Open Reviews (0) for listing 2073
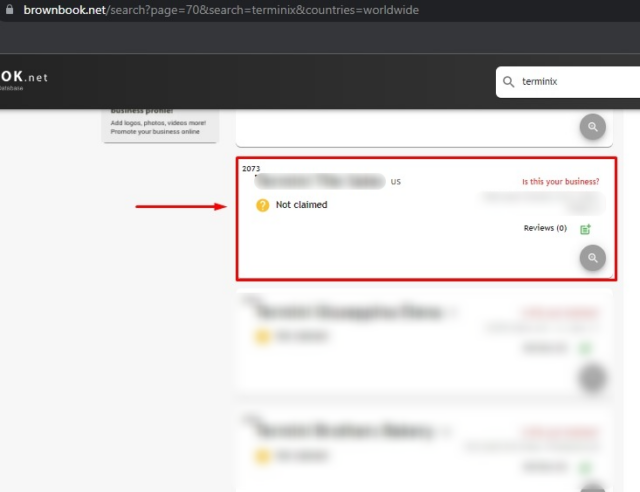The image size is (640, 492). [545, 228]
